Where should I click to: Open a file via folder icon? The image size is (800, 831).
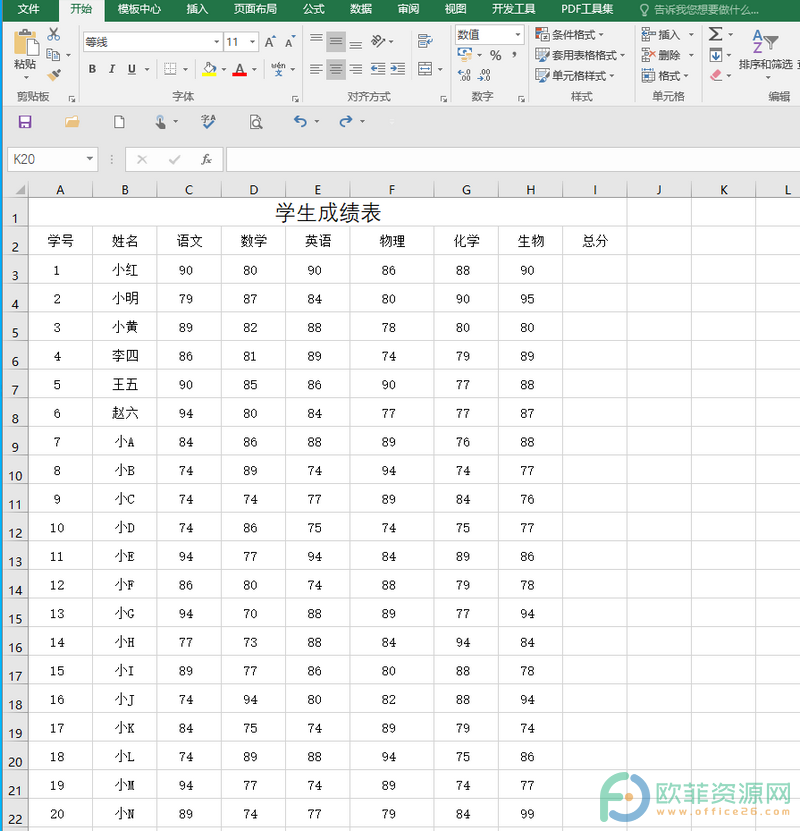click(x=72, y=122)
